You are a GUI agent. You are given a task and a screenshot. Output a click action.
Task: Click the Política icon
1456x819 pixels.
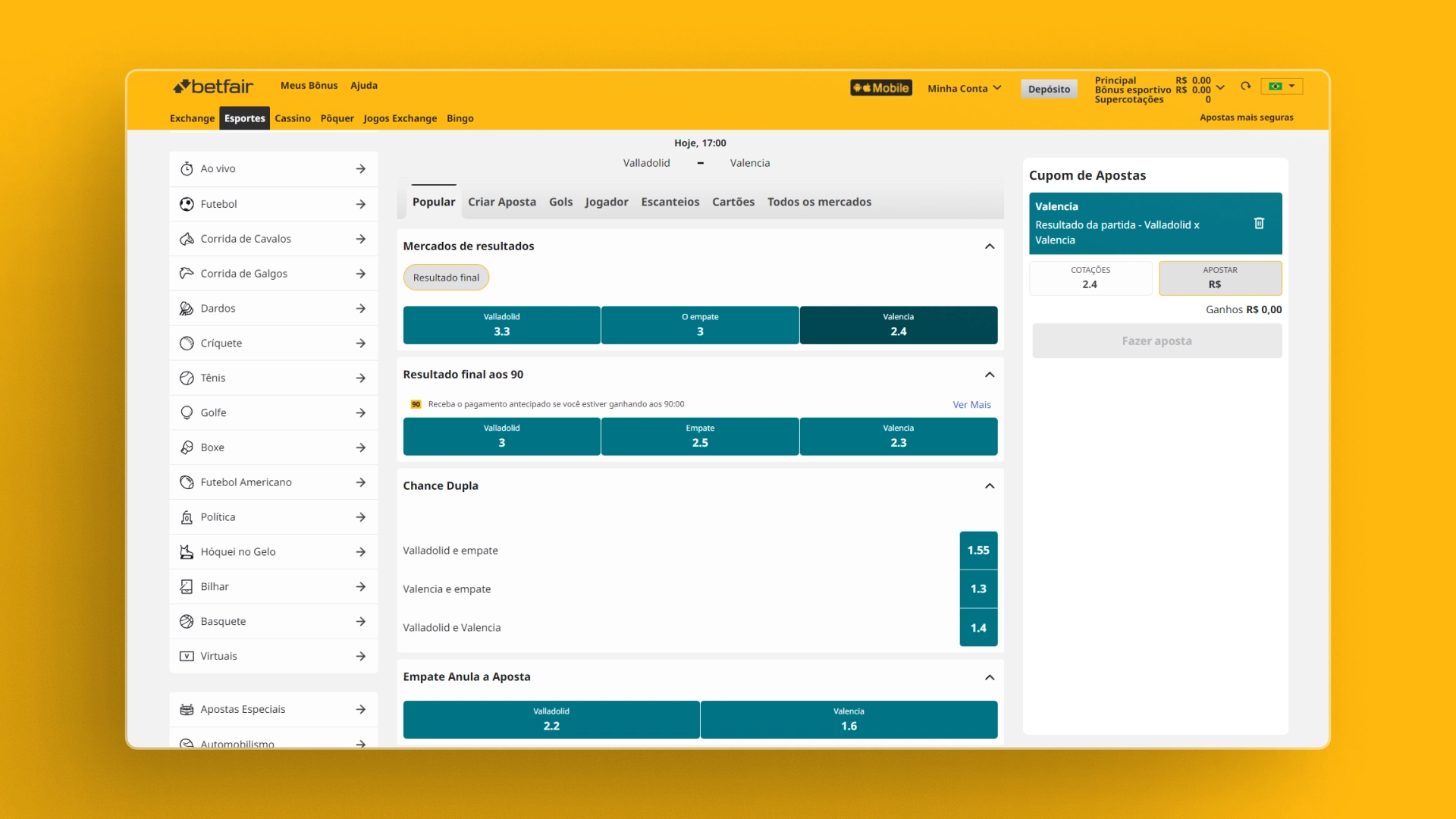[x=187, y=517]
